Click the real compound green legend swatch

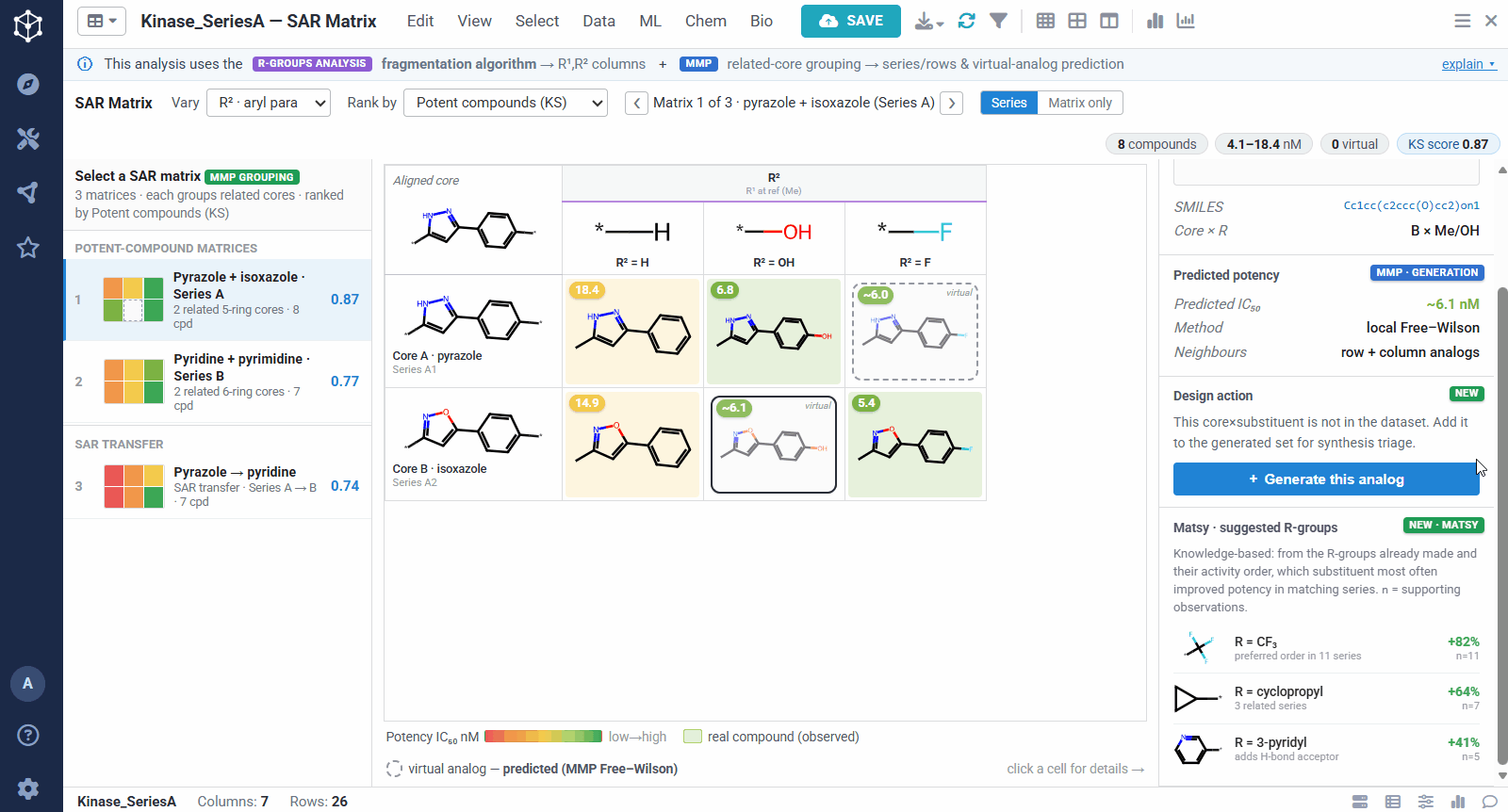pos(693,737)
